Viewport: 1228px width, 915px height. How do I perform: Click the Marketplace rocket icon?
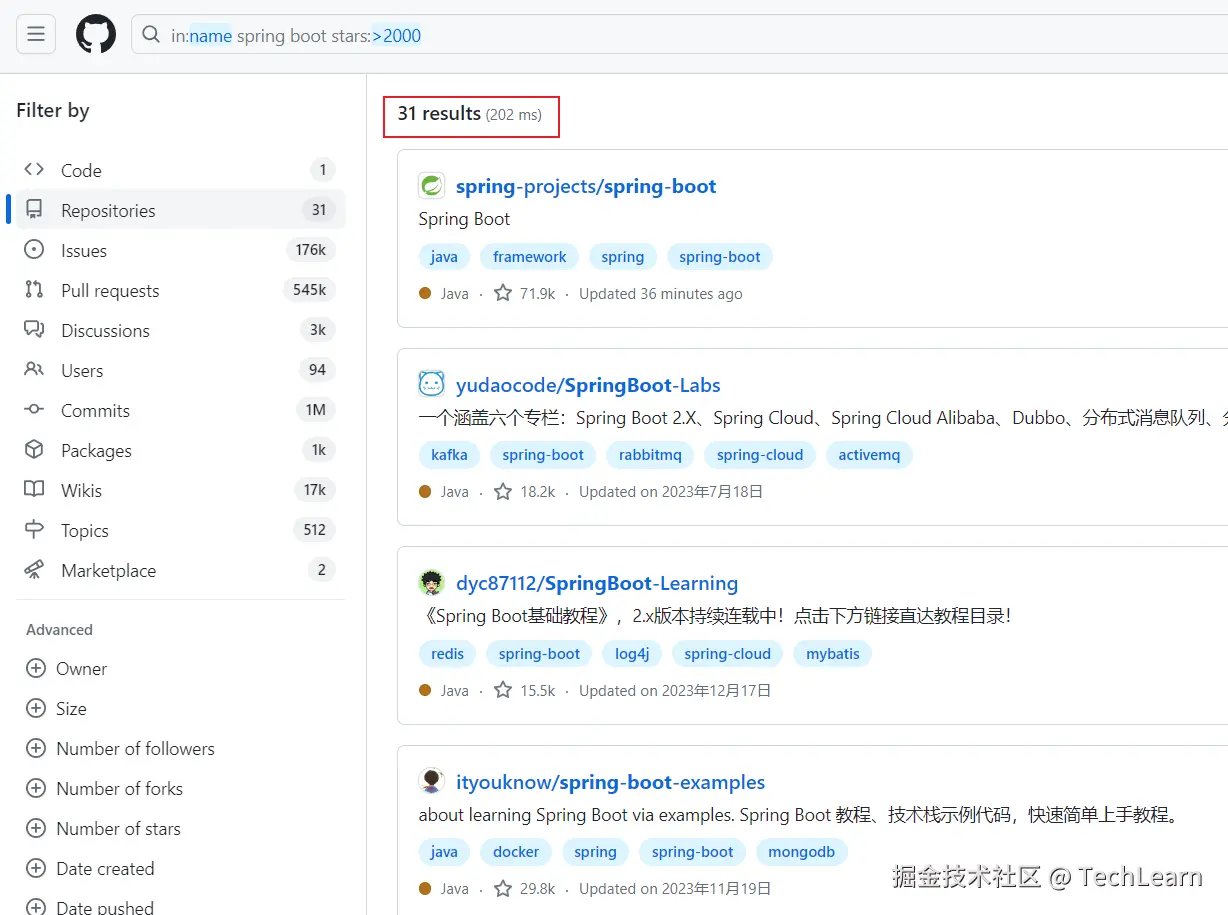[x=34, y=570]
